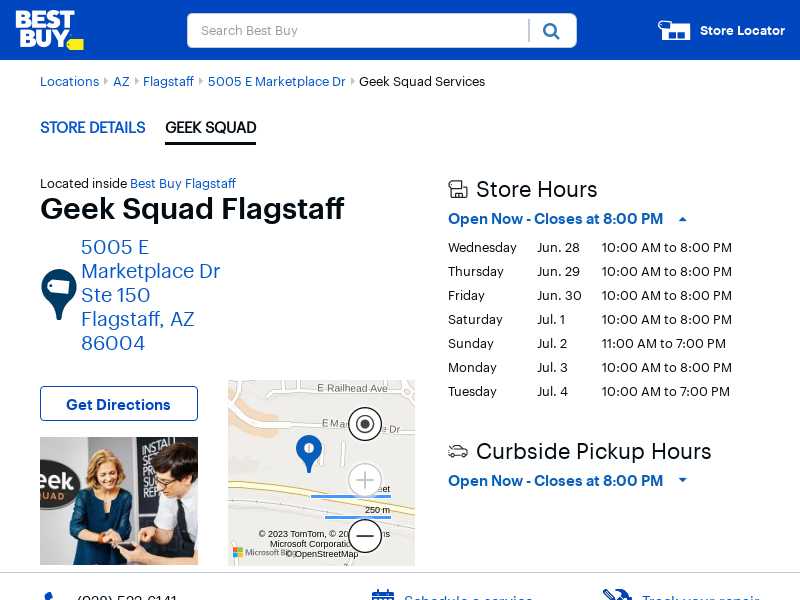This screenshot has height=600, width=800.
Task: Open the Flagstaff breadcrumb link
Action: (x=168, y=82)
